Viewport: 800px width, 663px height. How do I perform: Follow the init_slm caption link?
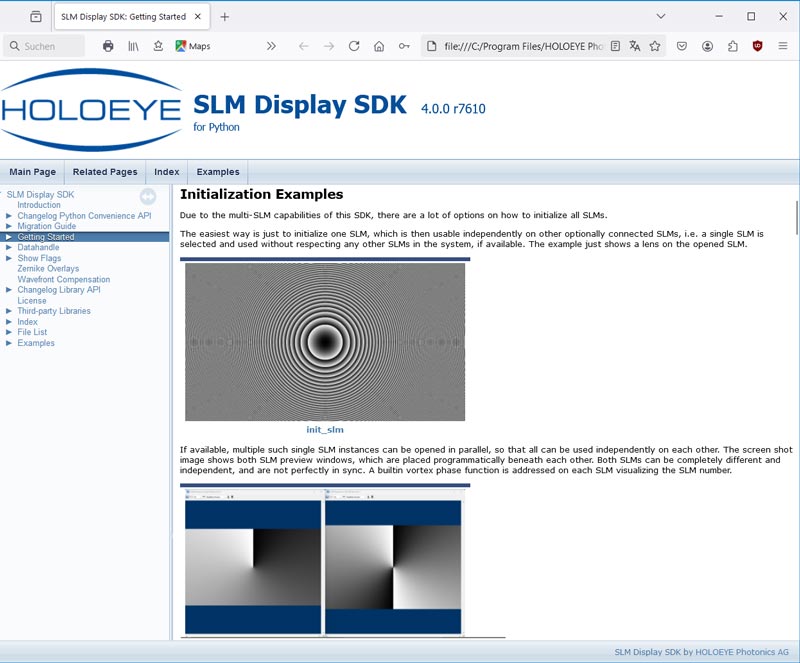[x=325, y=430]
